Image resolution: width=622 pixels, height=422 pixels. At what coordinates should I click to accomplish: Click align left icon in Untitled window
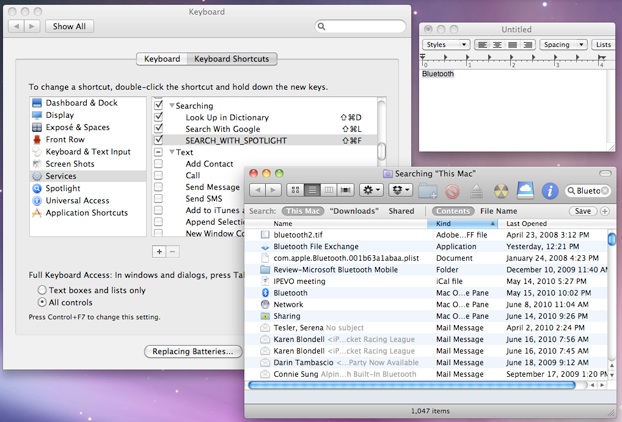coord(482,45)
